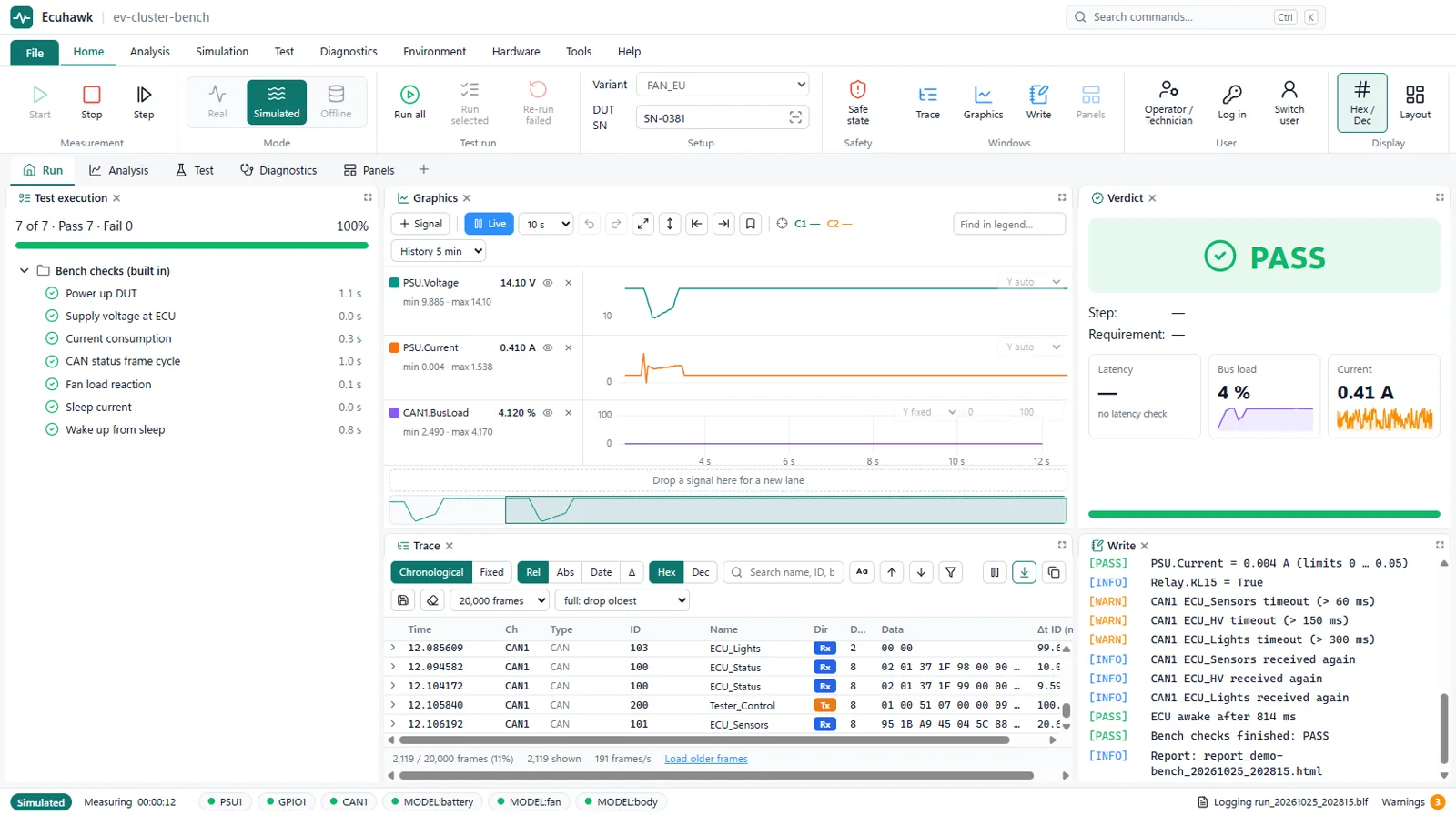Viewport: 1456px width, 815px height.
Task: Click the fit-to-width expand icon in Graphics
Action: point(643,224)
